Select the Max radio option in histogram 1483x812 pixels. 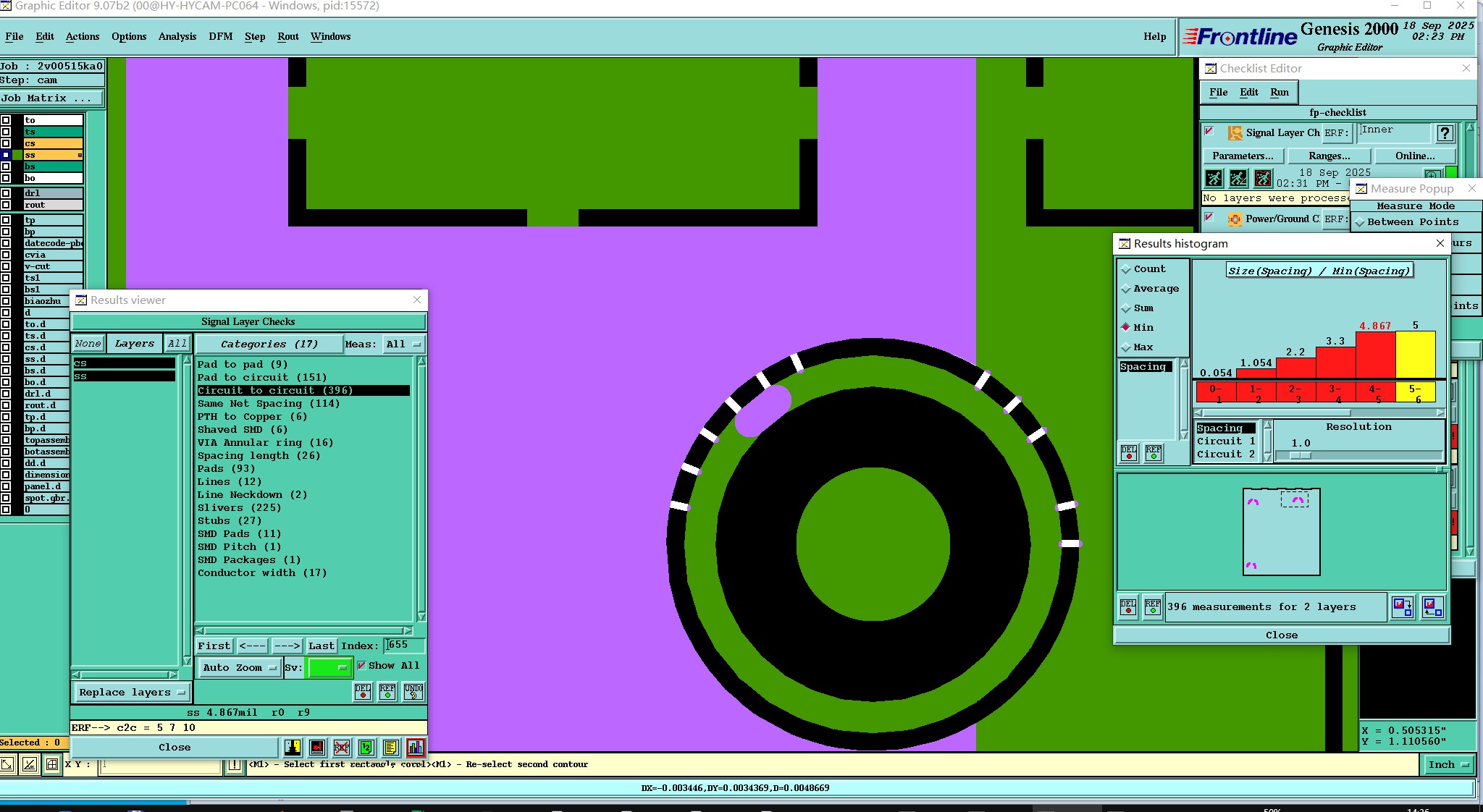[x=1126, y=348]
